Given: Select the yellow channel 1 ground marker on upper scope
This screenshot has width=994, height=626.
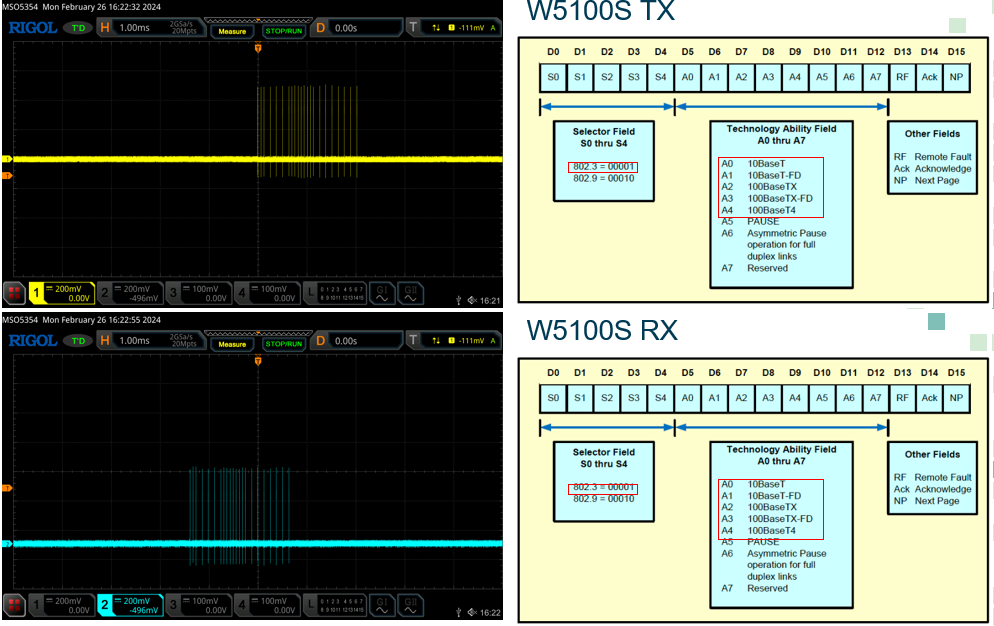Looking at the screenshot, I should [7, 159].
